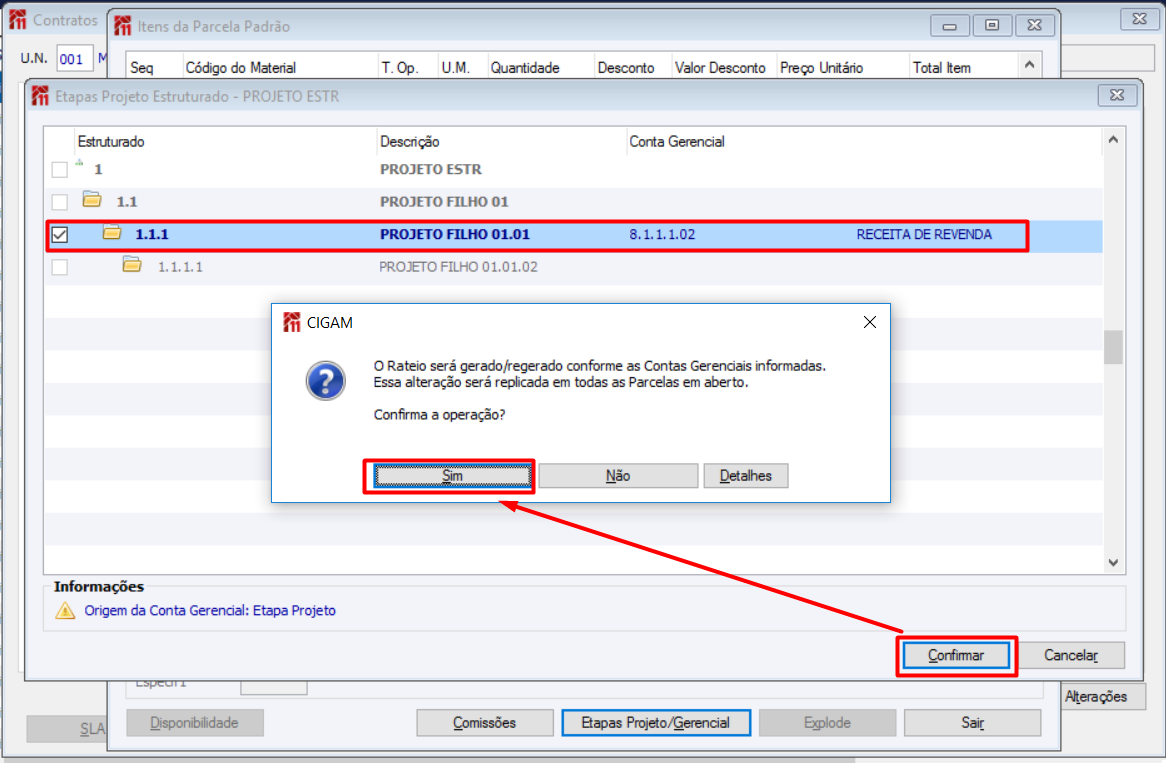Check the box for row 1.1.1.1
Image resolution: width=1166 pixels, height=763 pixels.
[x=59, y=267]
